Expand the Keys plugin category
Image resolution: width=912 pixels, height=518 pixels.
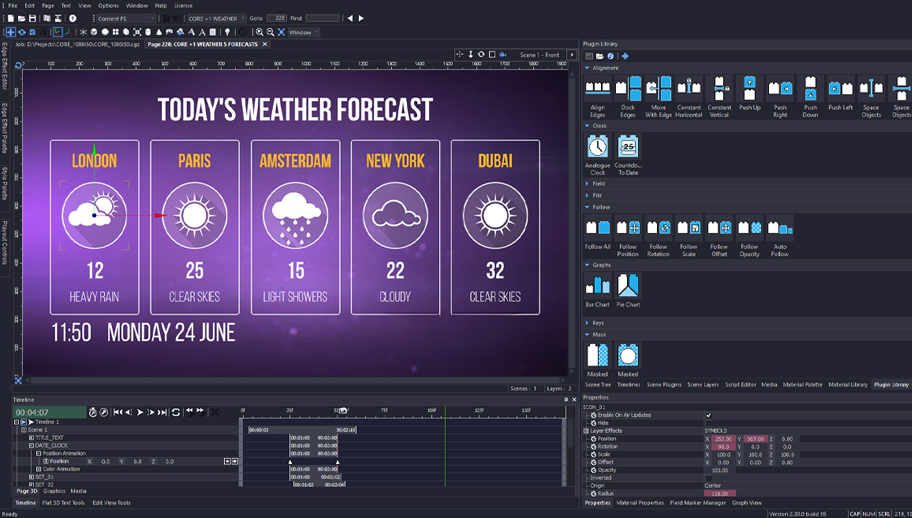point(588,323)
